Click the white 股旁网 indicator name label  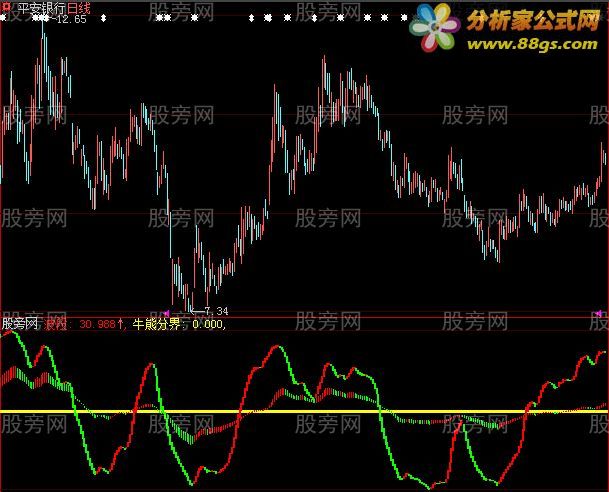pos(19,323)
